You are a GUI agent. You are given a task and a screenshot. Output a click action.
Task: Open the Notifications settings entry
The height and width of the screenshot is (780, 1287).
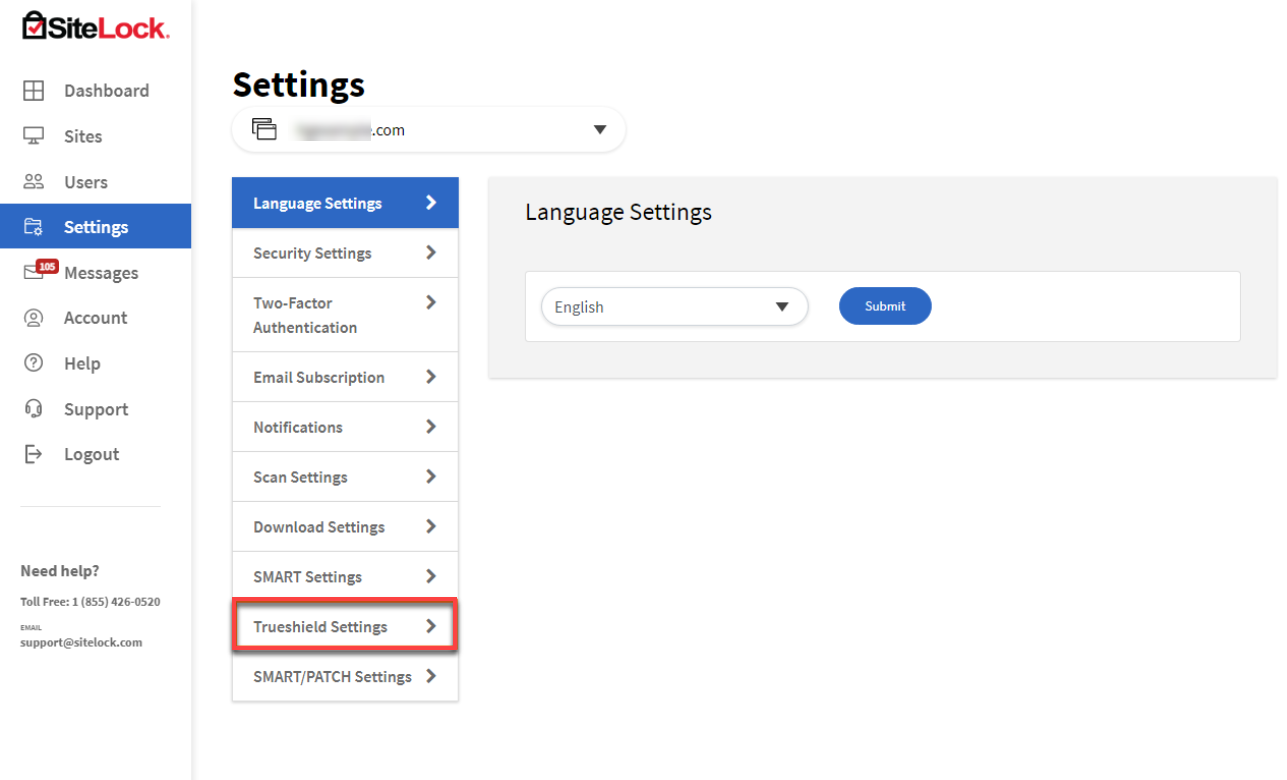pyautogui.click(x=344, y=427)
